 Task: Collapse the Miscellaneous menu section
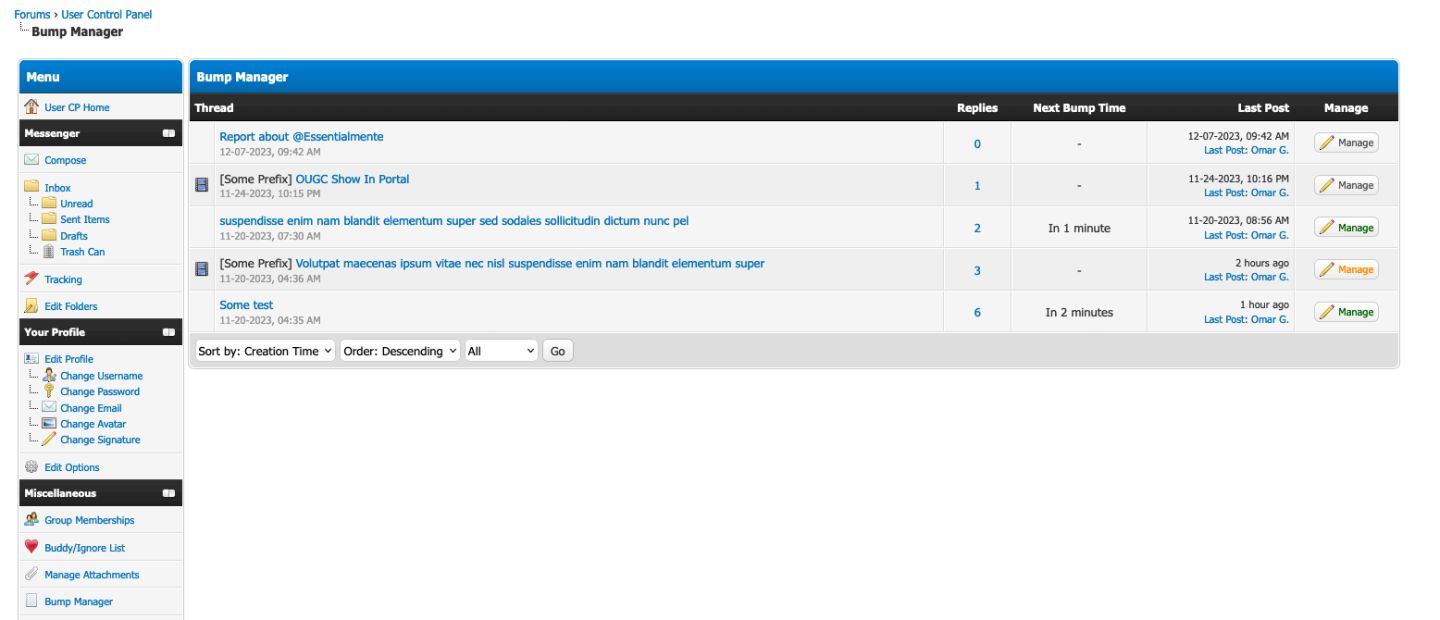click(x=169, y=493)
